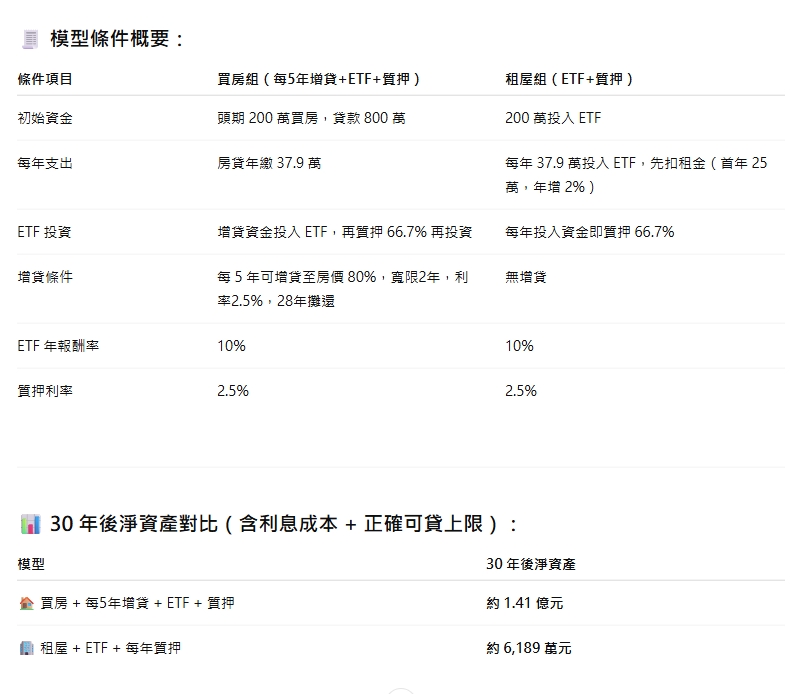Screen dimensions: 791x694
Task: Click the 條件項目 column header
Action: (45, 79)
